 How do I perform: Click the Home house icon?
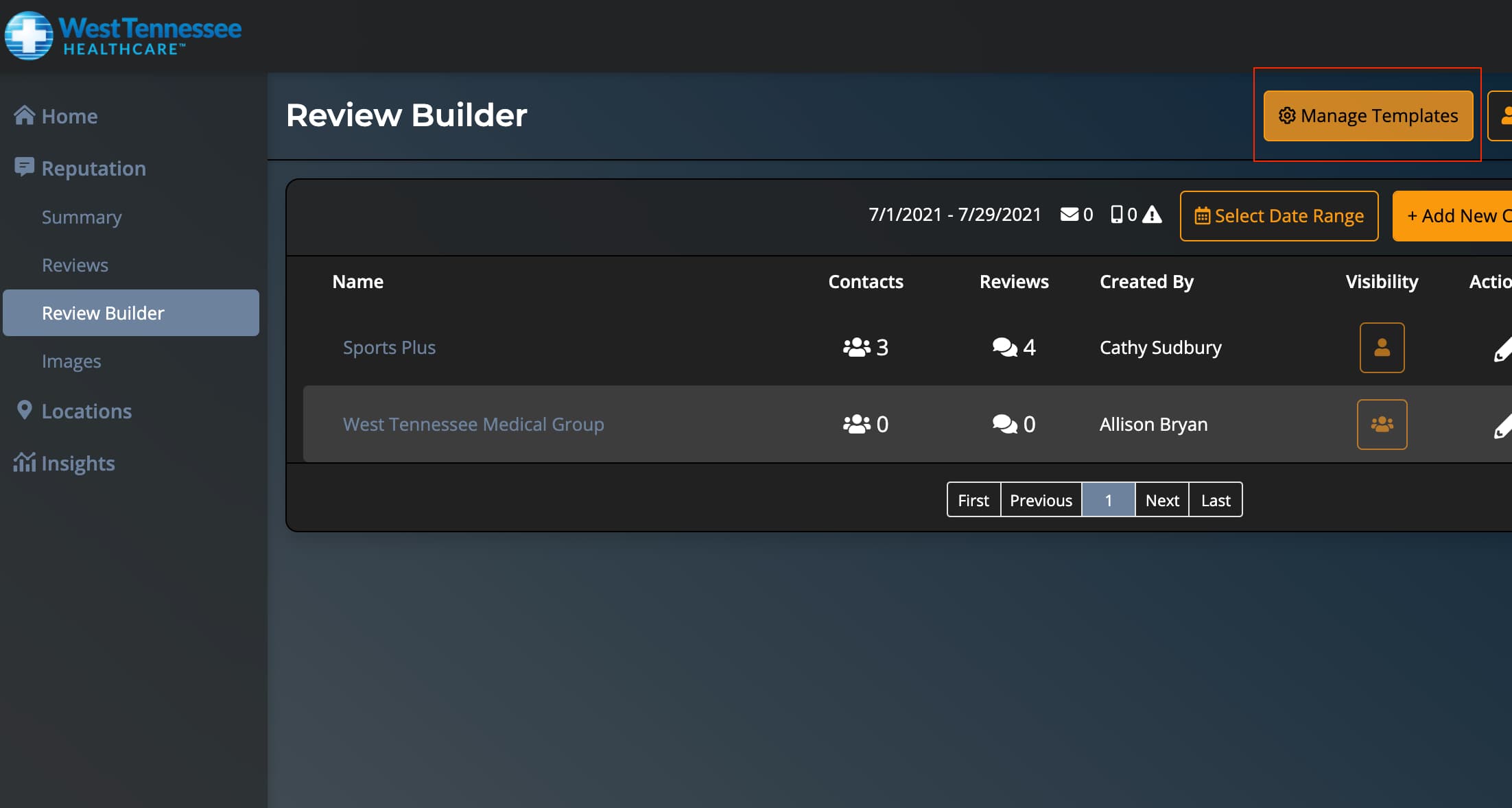[24, 115]
